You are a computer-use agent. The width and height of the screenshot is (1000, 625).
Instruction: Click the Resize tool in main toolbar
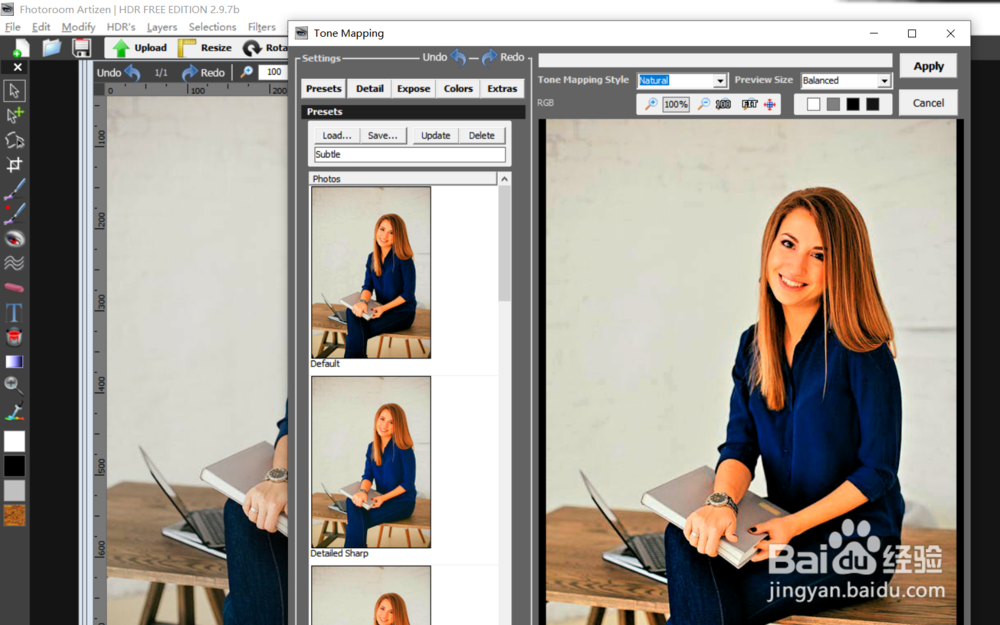(205, 48)
